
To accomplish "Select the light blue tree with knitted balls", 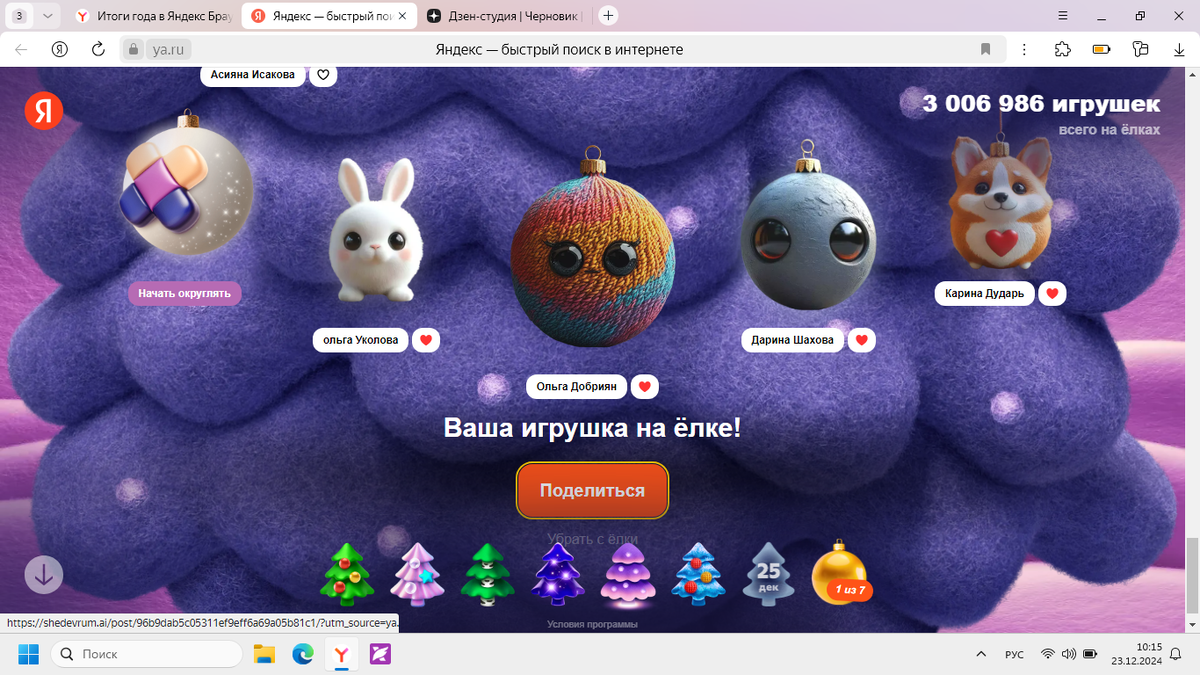I will pyautogui.click(x=698, y=574).
